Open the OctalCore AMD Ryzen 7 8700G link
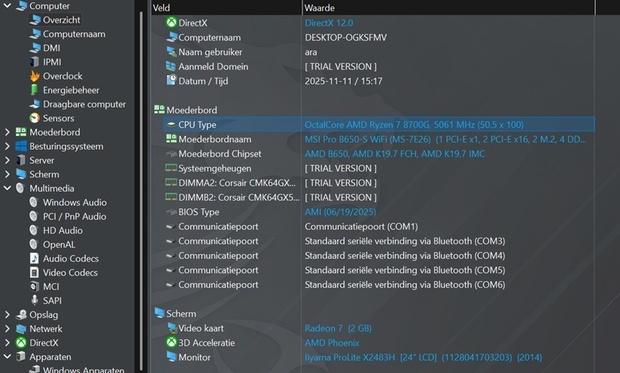The image size is (620, 373). tap(414, 125)
